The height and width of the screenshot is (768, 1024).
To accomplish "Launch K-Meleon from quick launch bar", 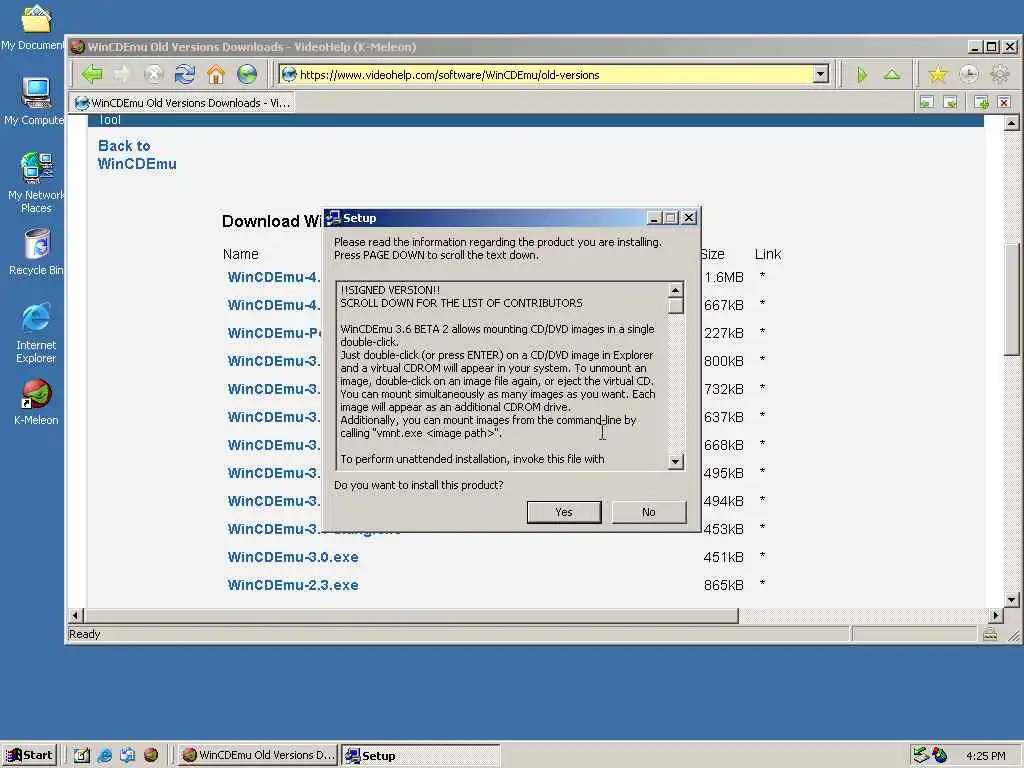I will pos(151,755).
